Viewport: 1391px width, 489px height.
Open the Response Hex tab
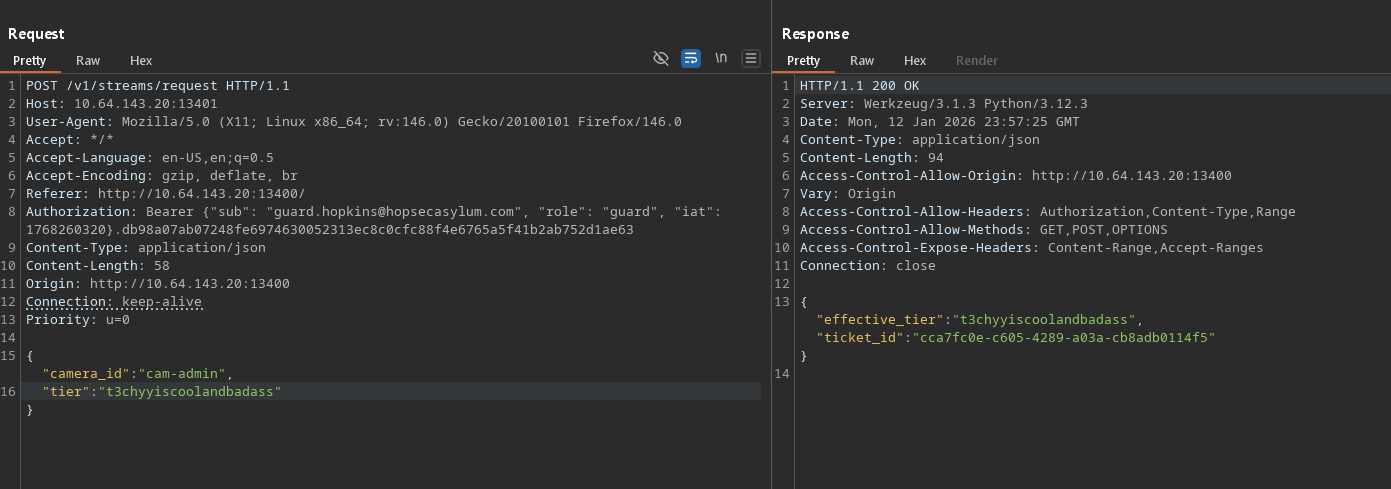915,61
